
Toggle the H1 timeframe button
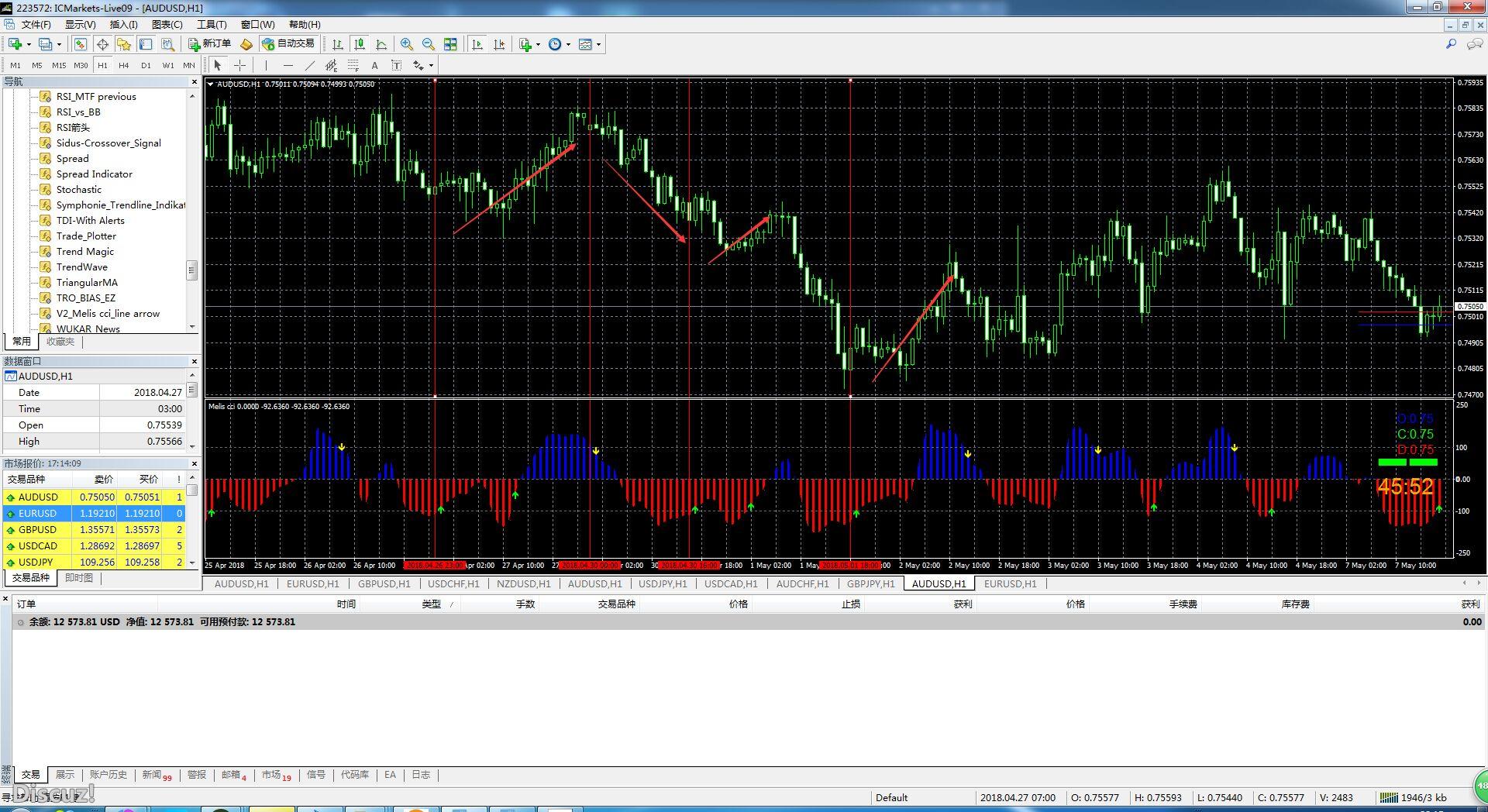[x=102, y=66]
